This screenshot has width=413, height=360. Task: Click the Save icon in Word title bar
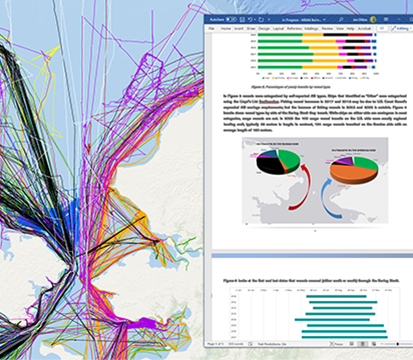click(242, 20)
